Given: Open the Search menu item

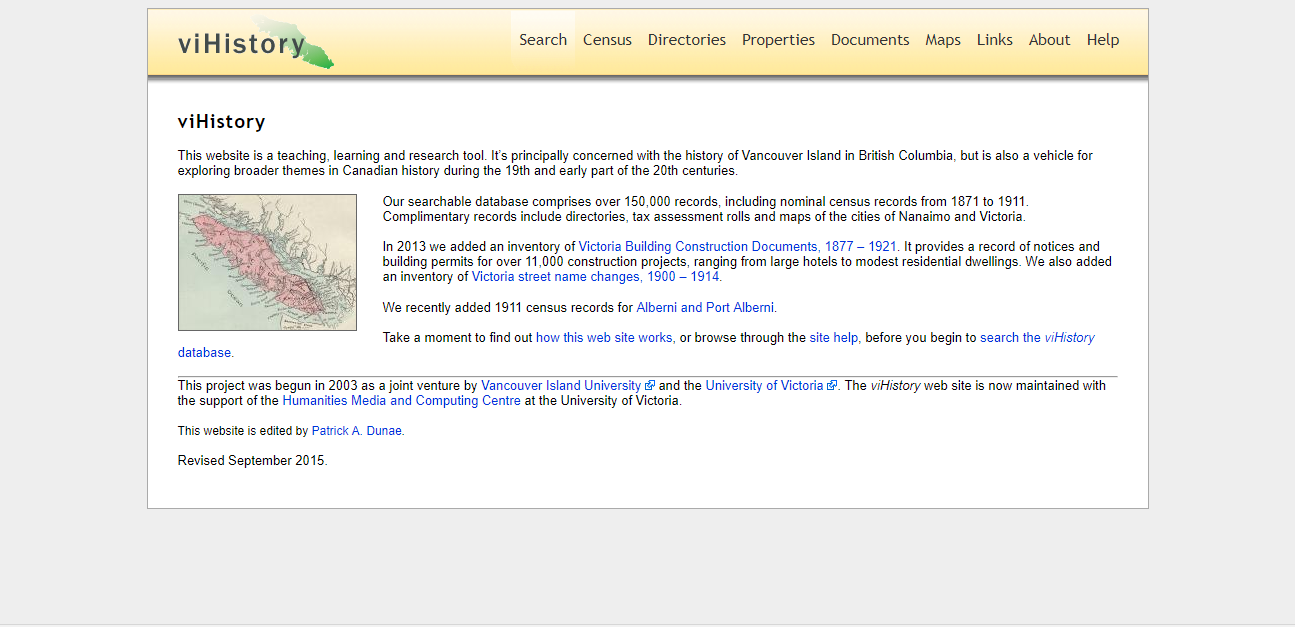Looking at the screenshot, I should click(x=543, y=40).
